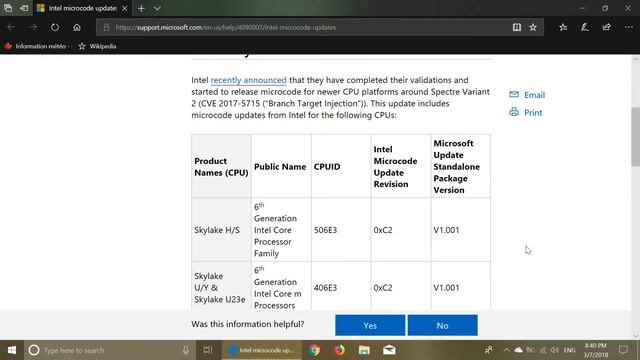Open People icon in taskbar

coord(488,350)
